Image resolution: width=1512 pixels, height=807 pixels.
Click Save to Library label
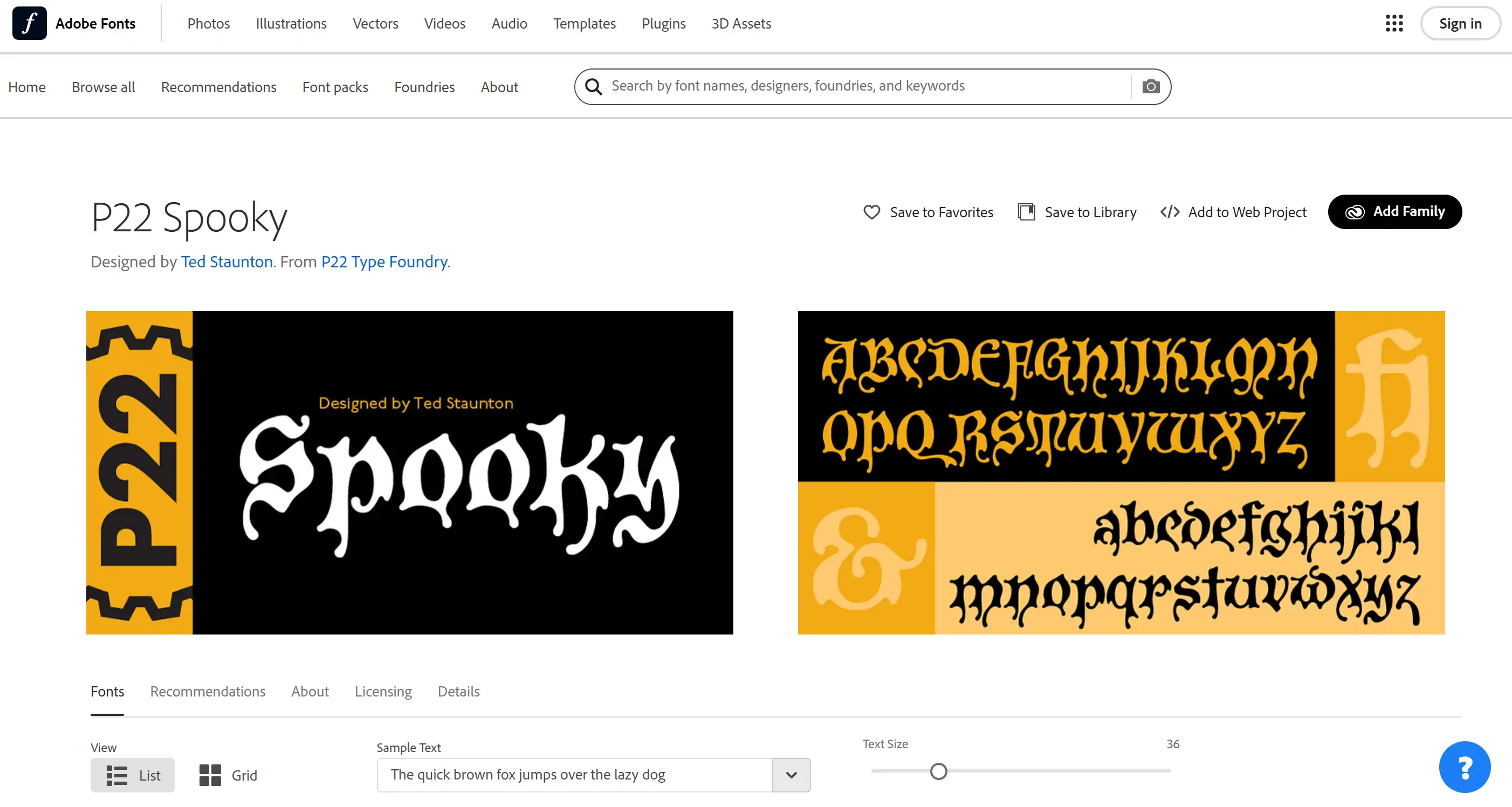tap(1090, 212)
